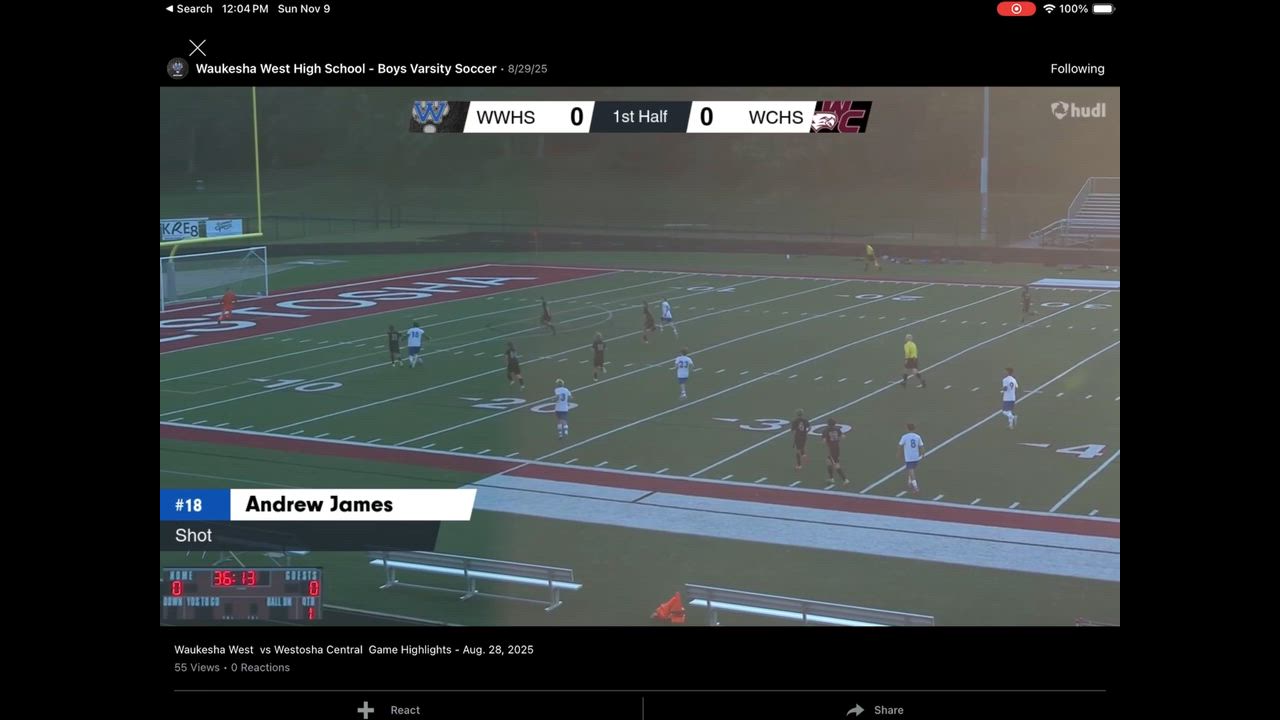Tap the Wi-Fi status icon
This screenshot has width=1280, height=720.
pyautogui.click(x=1049, y=9)
